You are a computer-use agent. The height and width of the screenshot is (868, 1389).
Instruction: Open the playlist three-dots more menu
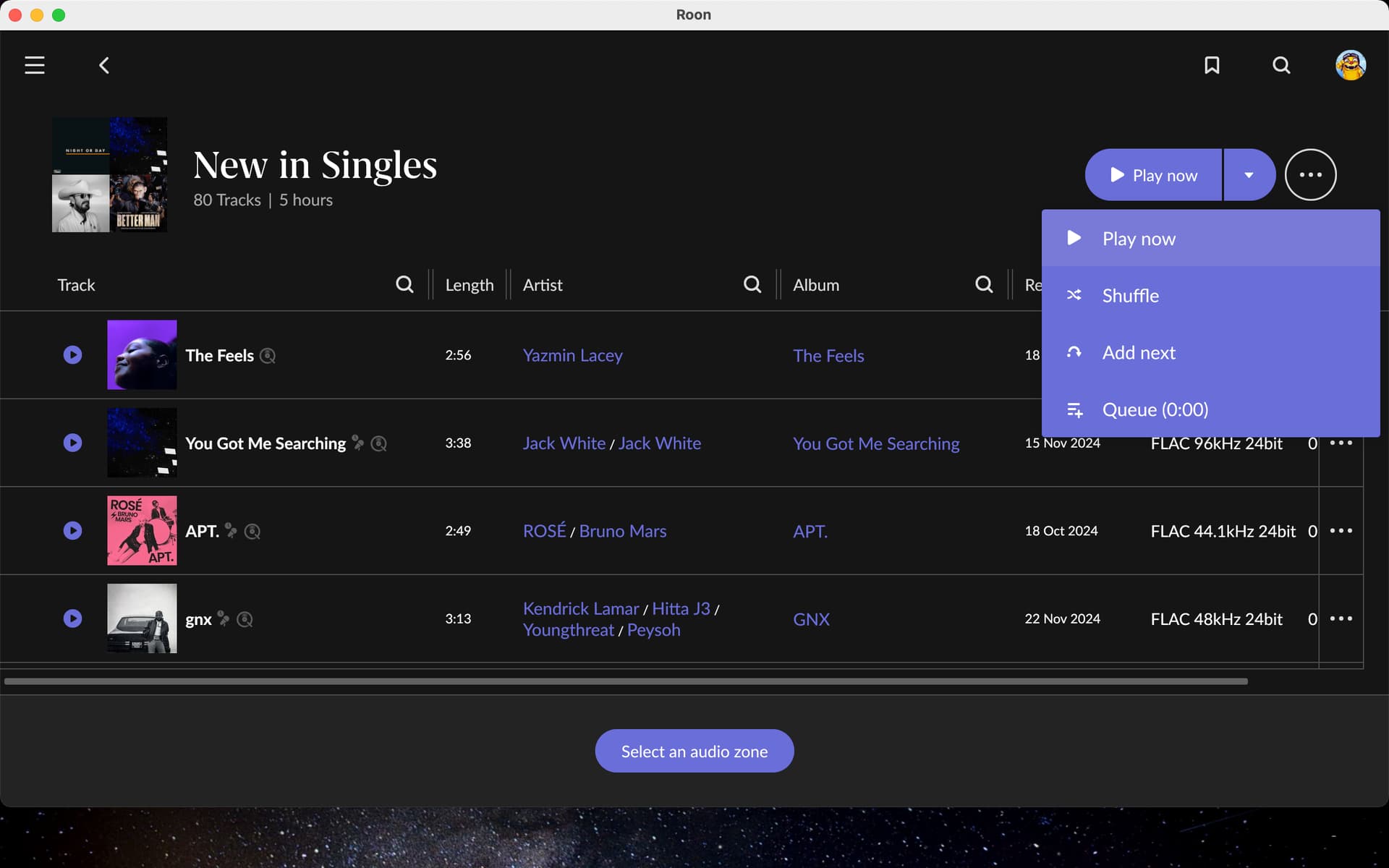(1310, 174)
